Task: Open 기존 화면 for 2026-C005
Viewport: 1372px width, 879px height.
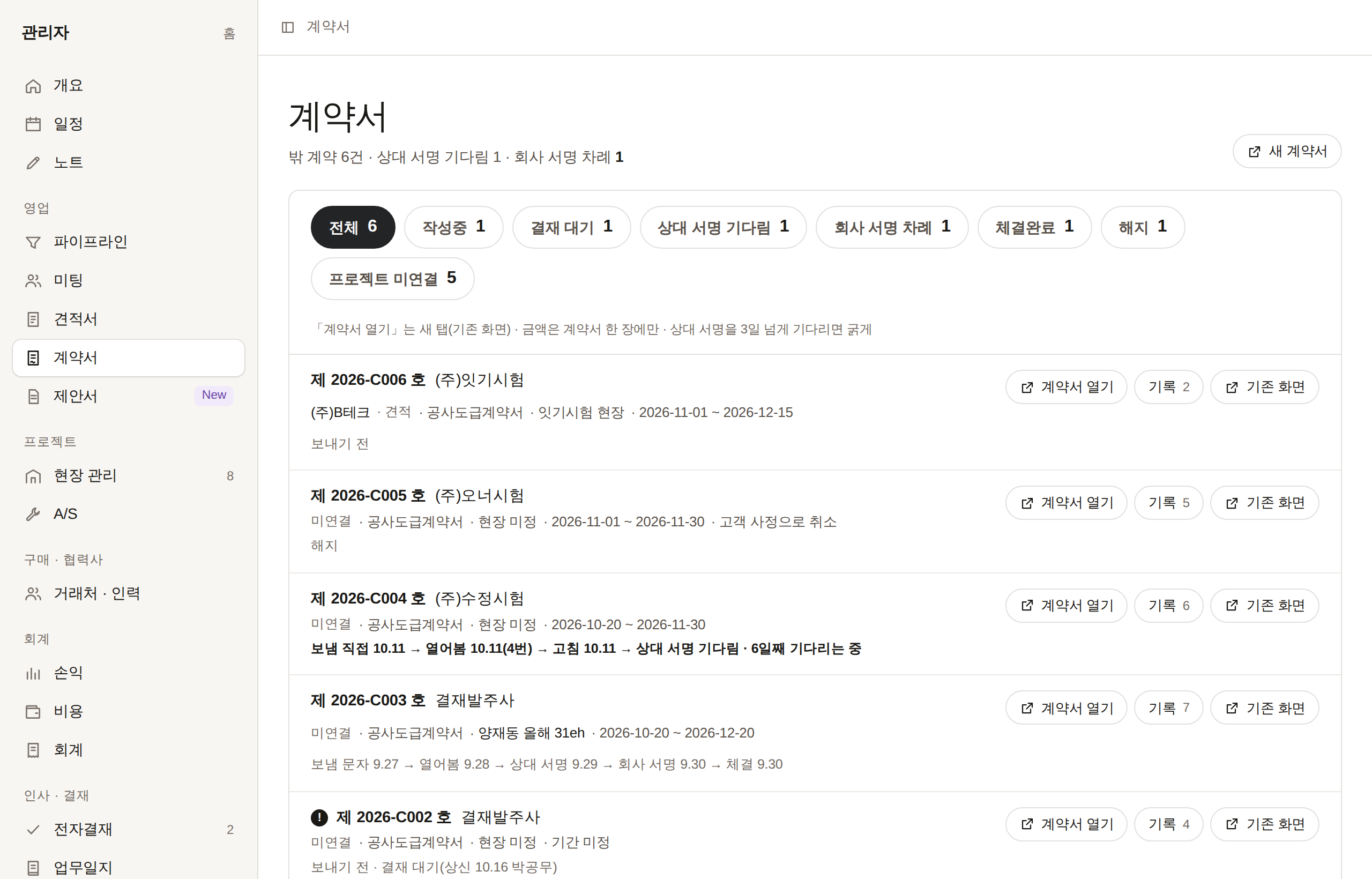Action: [x=1264, y=503]
